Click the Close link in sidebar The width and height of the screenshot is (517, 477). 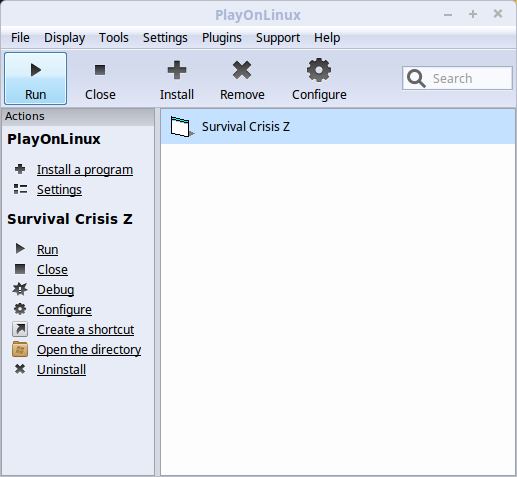click(x=52, y=270)
